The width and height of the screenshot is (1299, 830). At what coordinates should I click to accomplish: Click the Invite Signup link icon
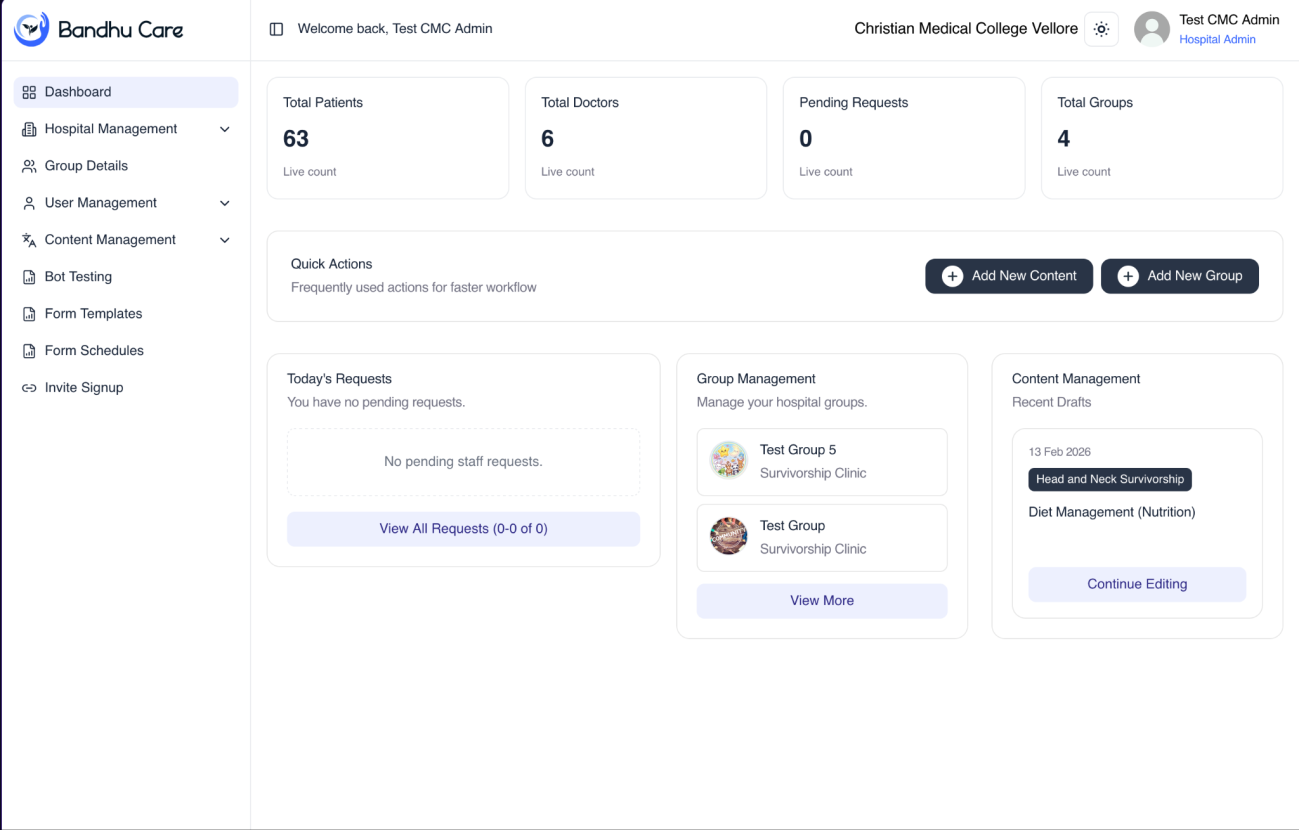tap(29, 388)
